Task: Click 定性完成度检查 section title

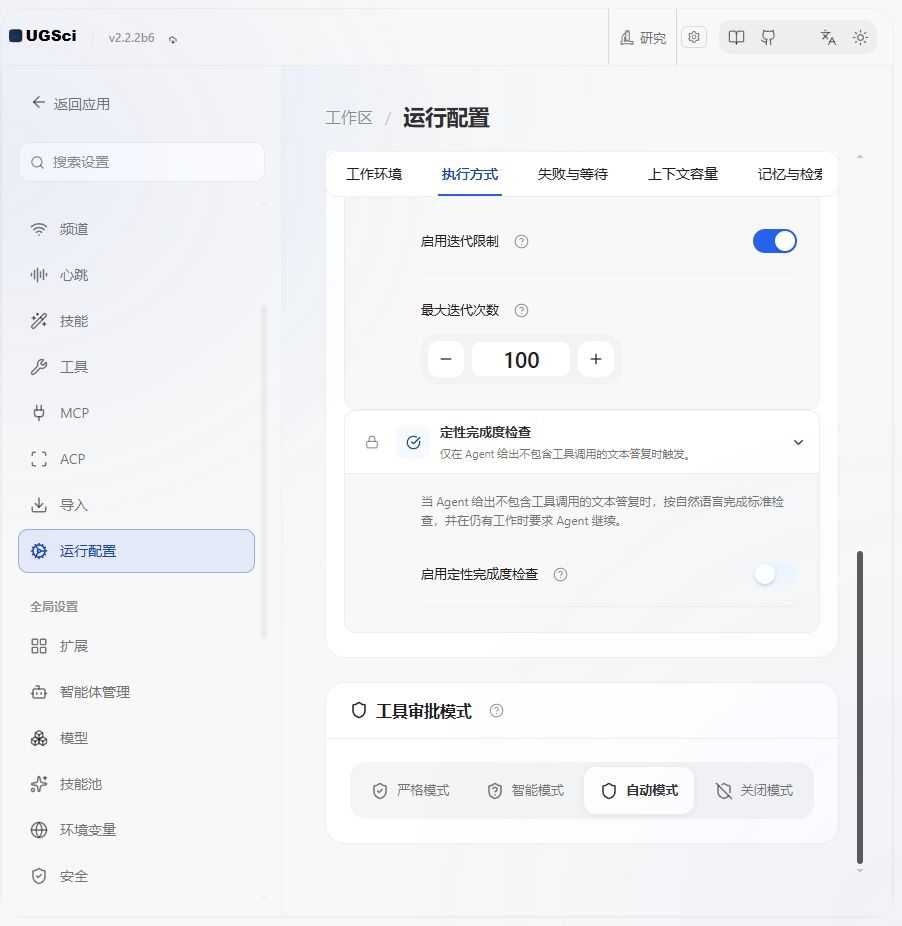Action: click(x=485, y=432)
